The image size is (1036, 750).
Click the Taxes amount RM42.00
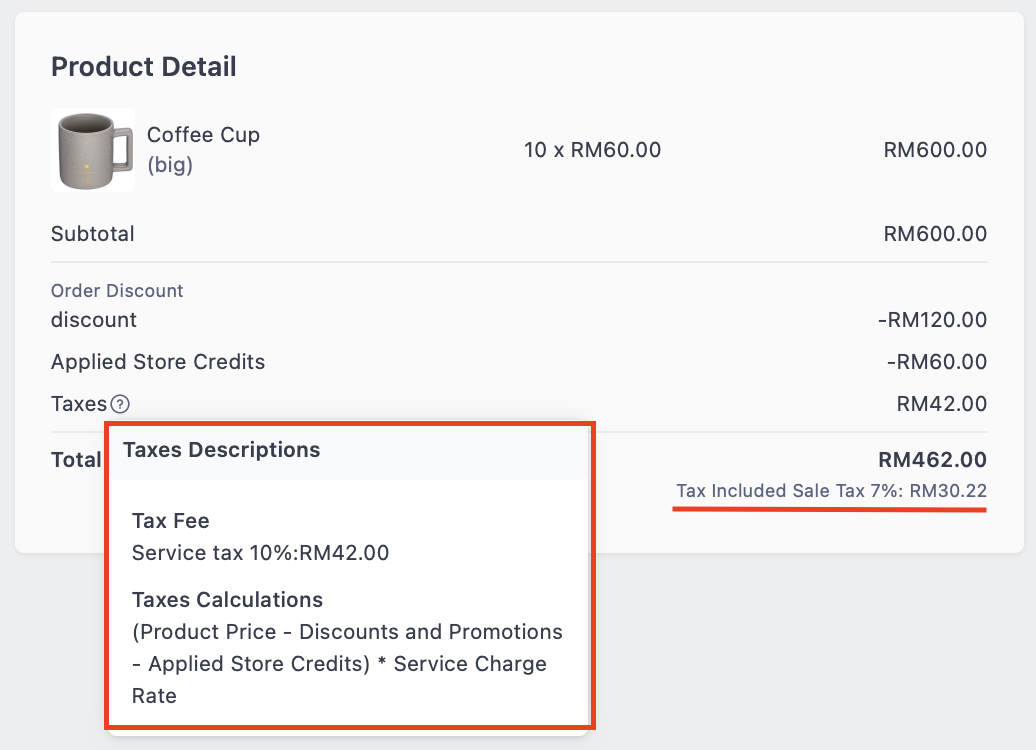point(941,404)
